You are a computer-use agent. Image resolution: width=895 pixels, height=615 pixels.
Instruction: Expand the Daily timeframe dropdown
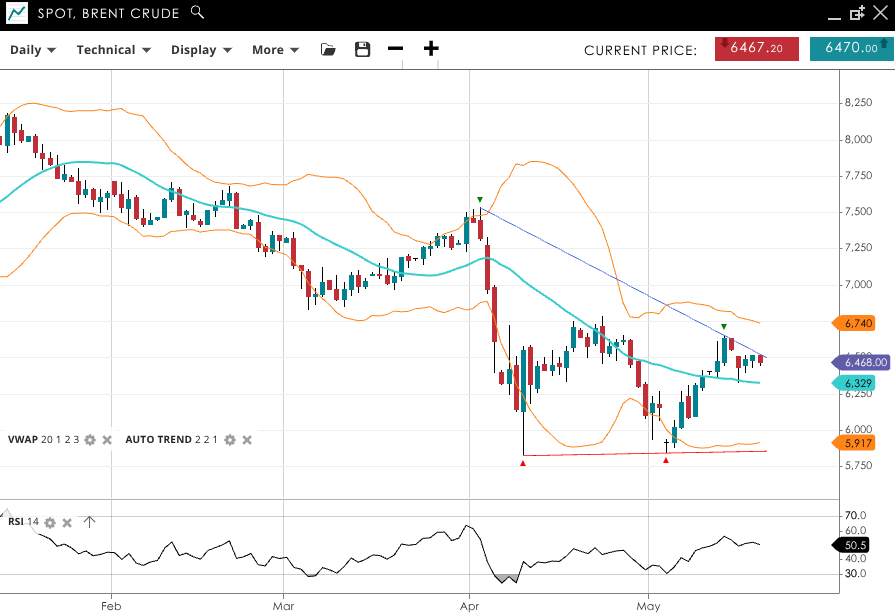pyautogui.click(x=33, y=49)
